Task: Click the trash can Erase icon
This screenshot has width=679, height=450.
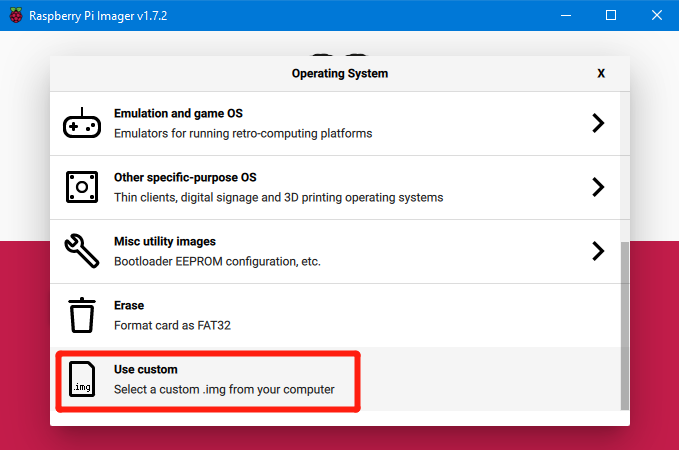Action: 82,315
